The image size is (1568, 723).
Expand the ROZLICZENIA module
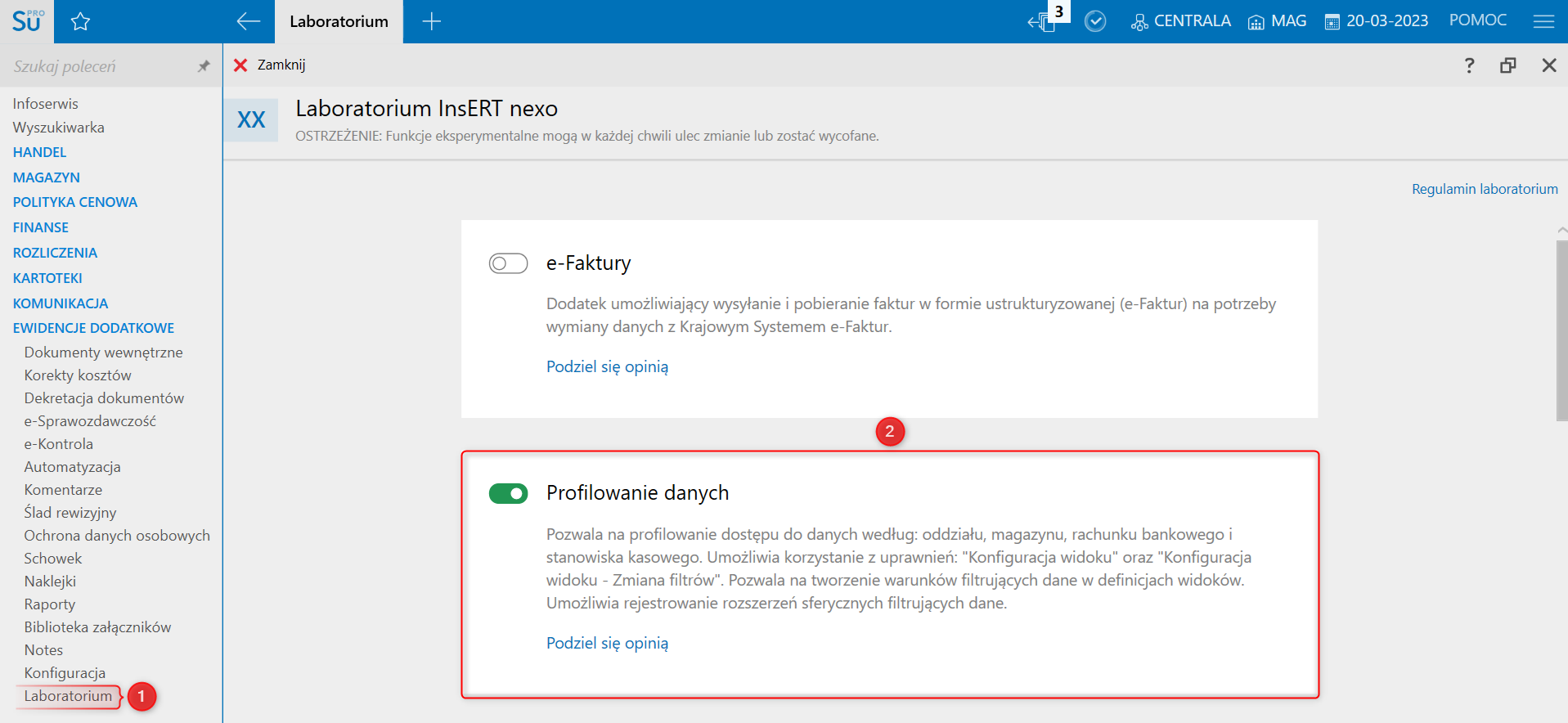point(55,253)
